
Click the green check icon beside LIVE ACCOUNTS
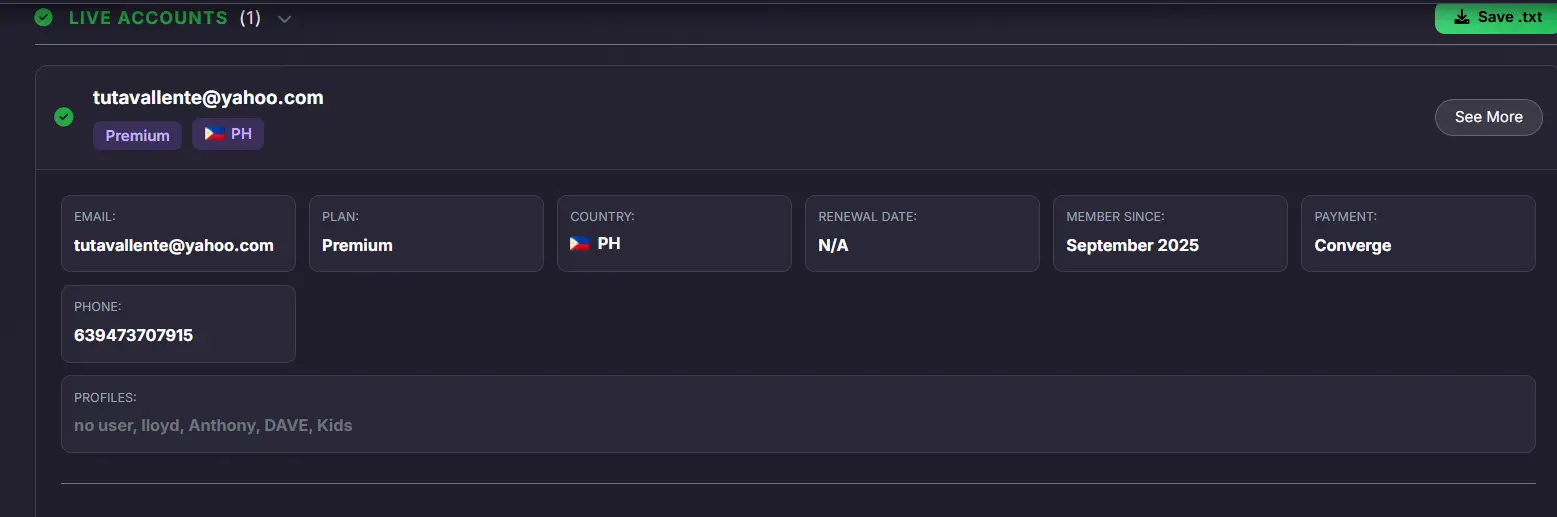tap(43, 17)
